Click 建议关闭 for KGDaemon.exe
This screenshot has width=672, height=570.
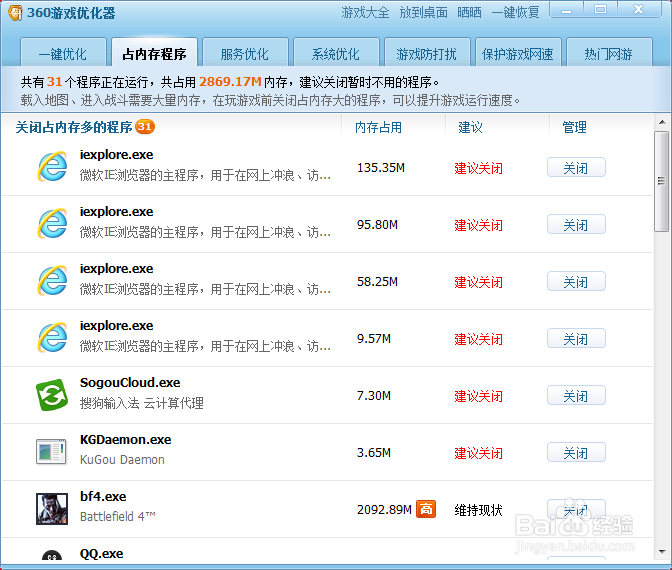click(478, 453)
